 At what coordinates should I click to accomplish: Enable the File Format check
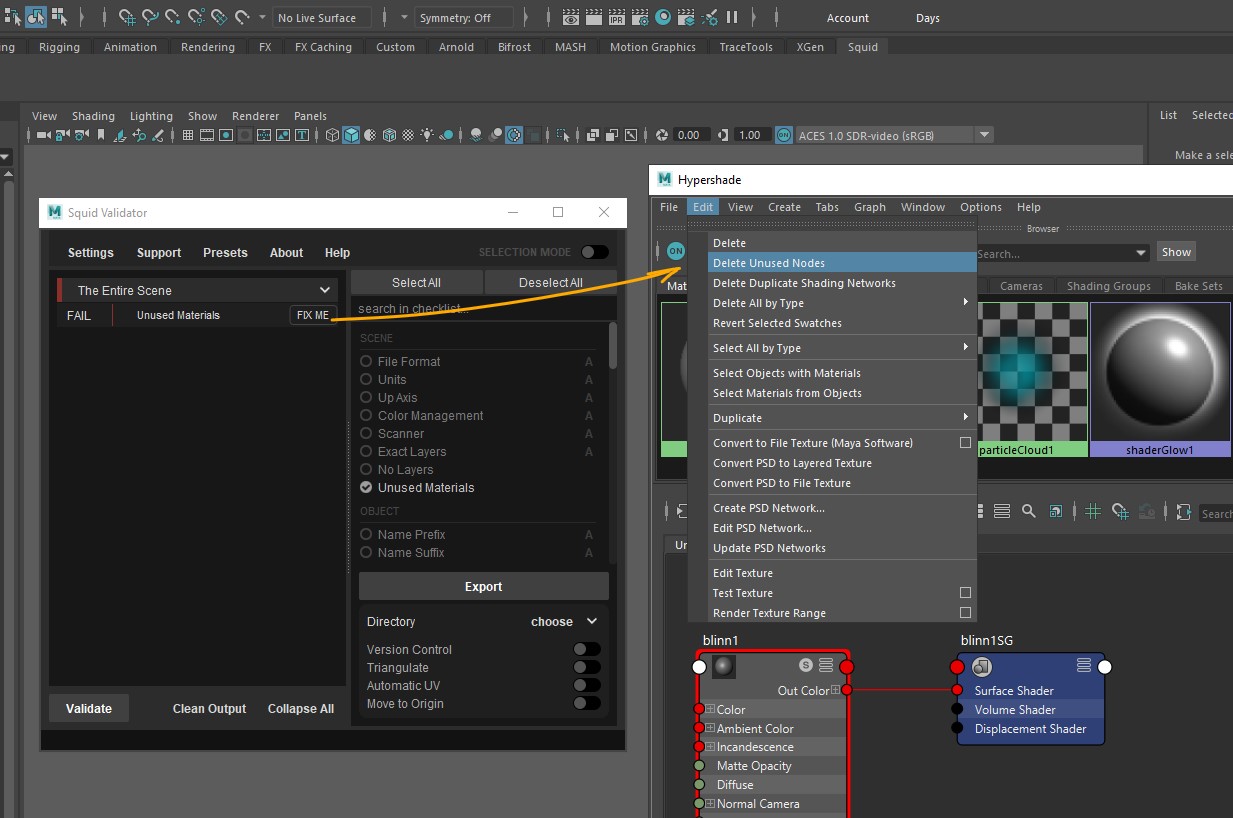click(366, 362)
